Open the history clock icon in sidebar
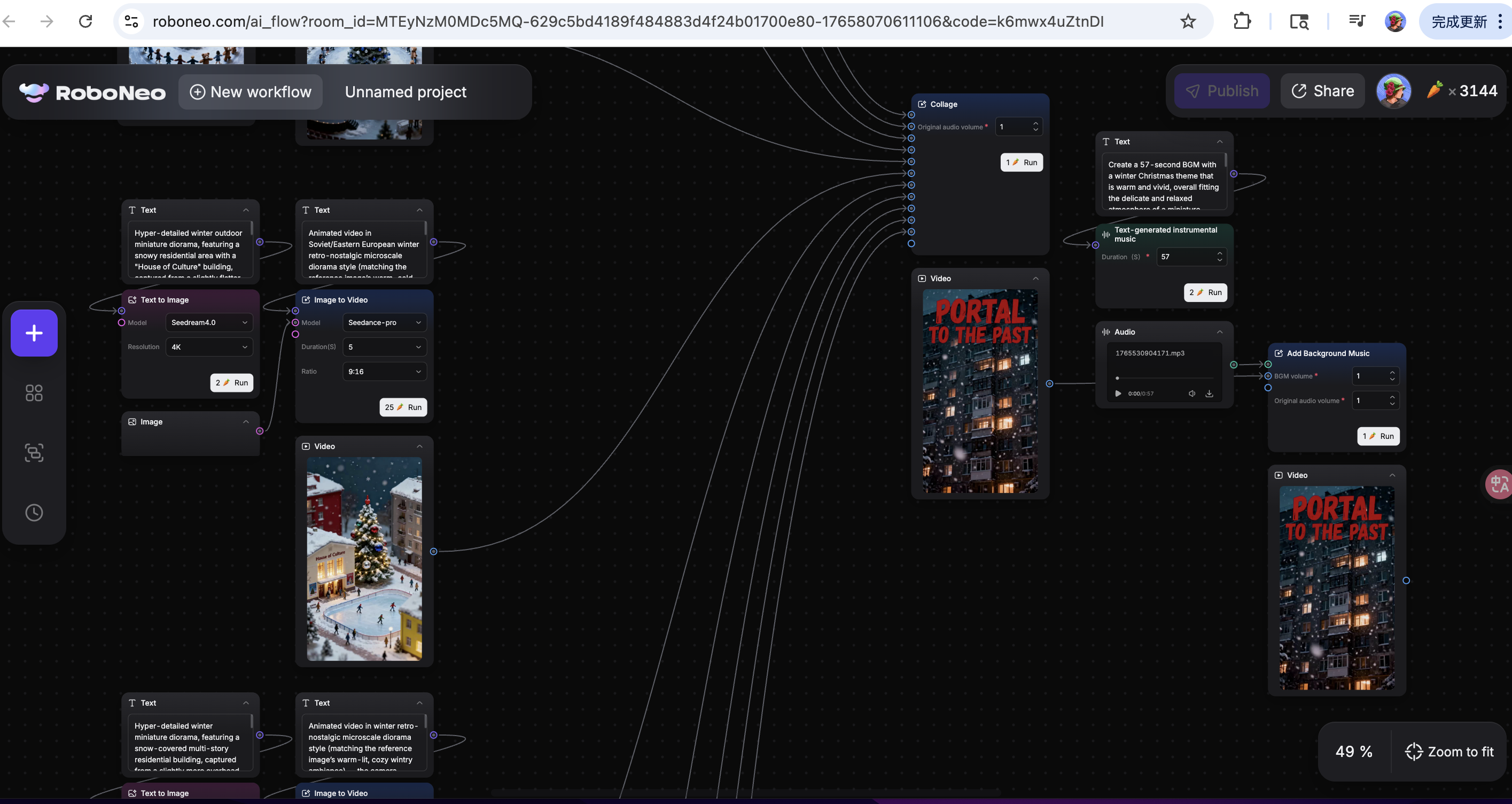The width and height of the screenshot is (1512, 804). tap(34, 513)
